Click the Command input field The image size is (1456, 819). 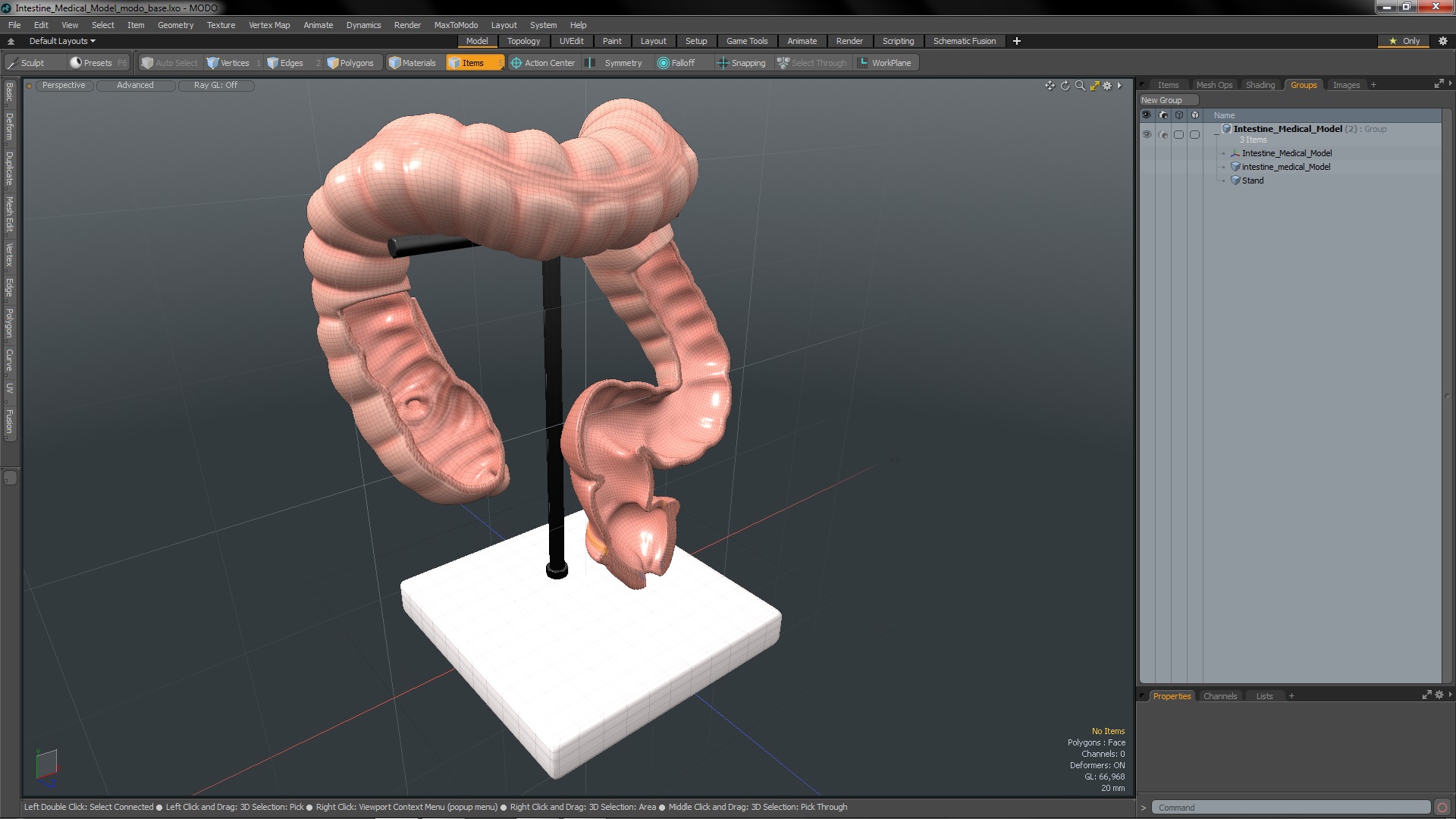click(1289, 808)
